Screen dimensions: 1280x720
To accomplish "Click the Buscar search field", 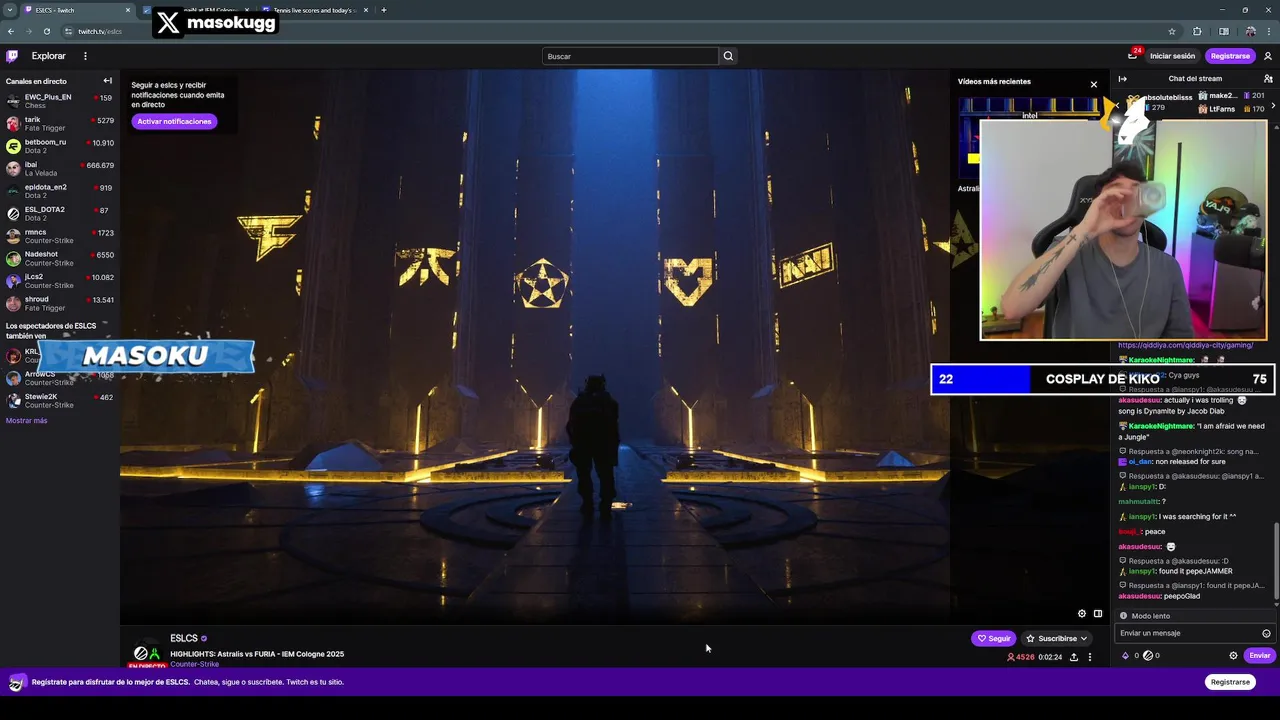I will pos(630,56).
